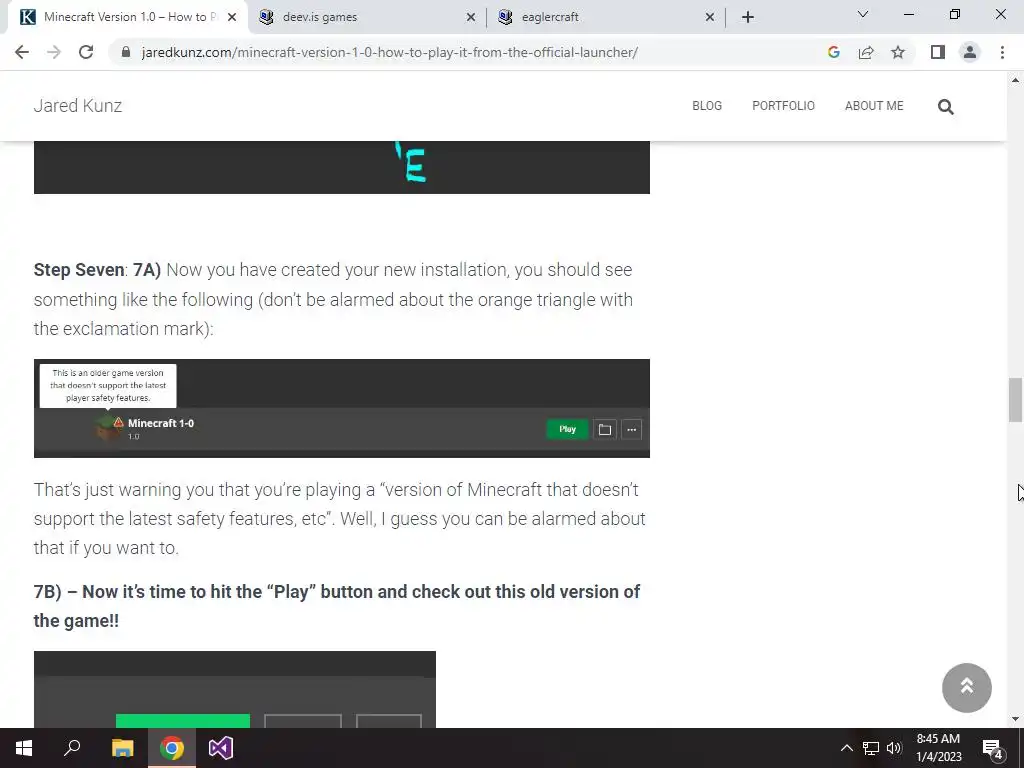Close the deev.is games tab

coord(471,18)
